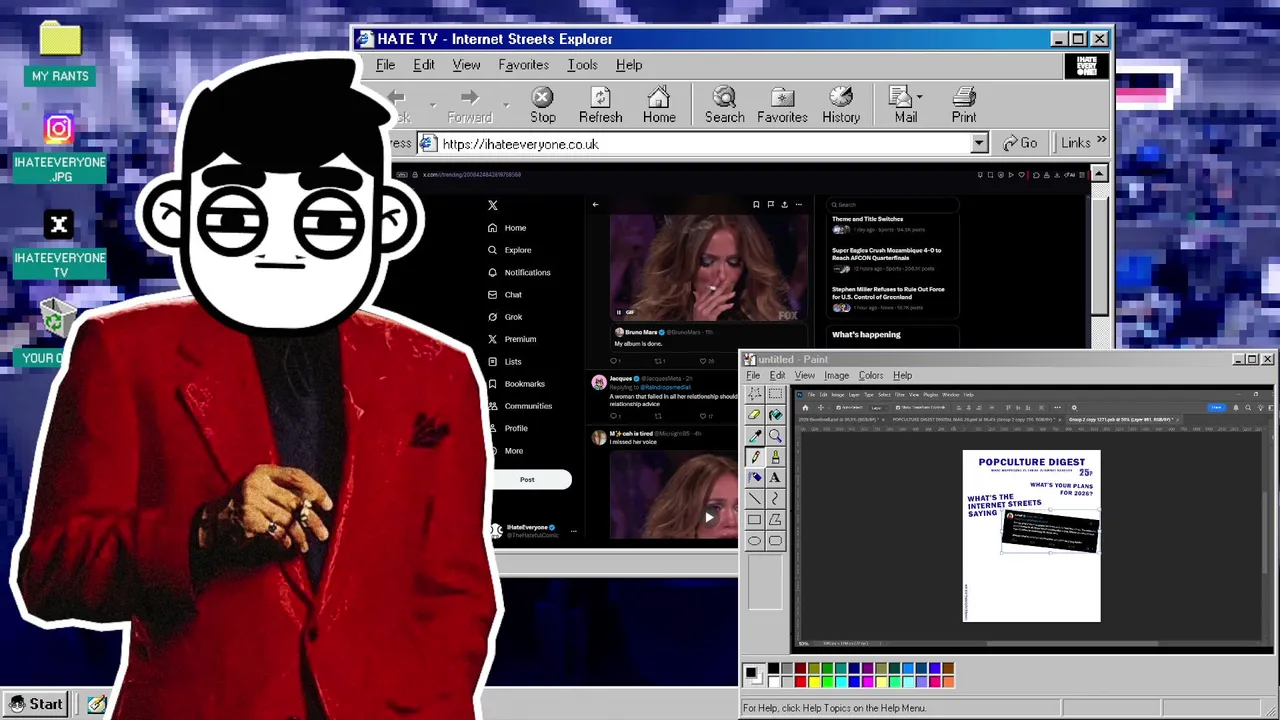This screenshot has height=720, width=1280.
Task: Select the Ellipse tool in Paint
Action: pos(754,541)
